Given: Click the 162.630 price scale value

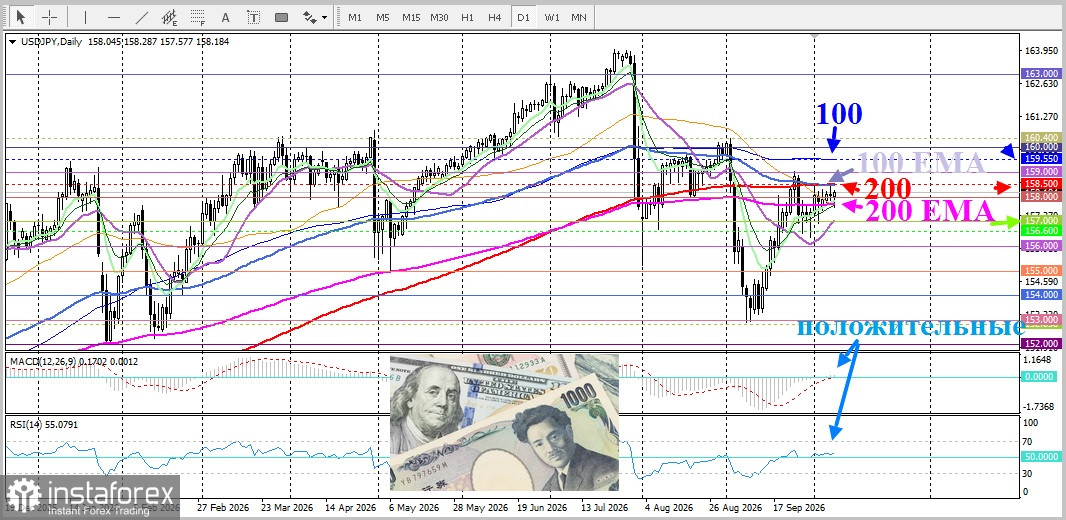Looking at the screenshot, I should (1041, 84).
